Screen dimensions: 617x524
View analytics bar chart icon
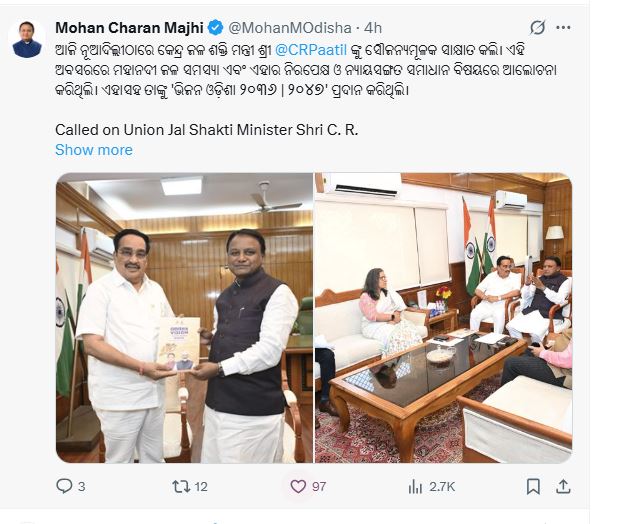point(415,487)
